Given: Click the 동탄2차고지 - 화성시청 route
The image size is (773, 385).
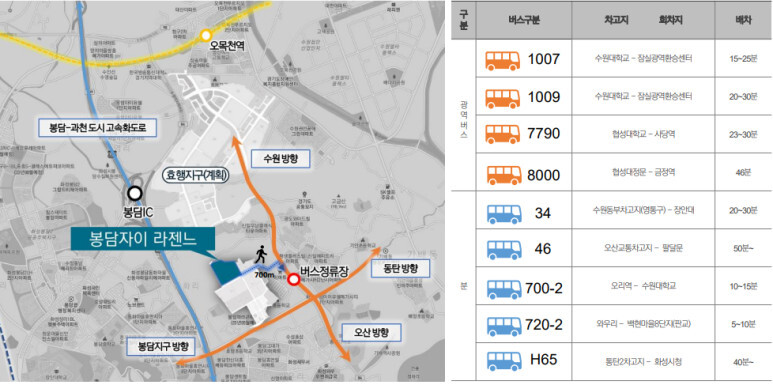Looking at the screenshot, I should coord(644,362).
